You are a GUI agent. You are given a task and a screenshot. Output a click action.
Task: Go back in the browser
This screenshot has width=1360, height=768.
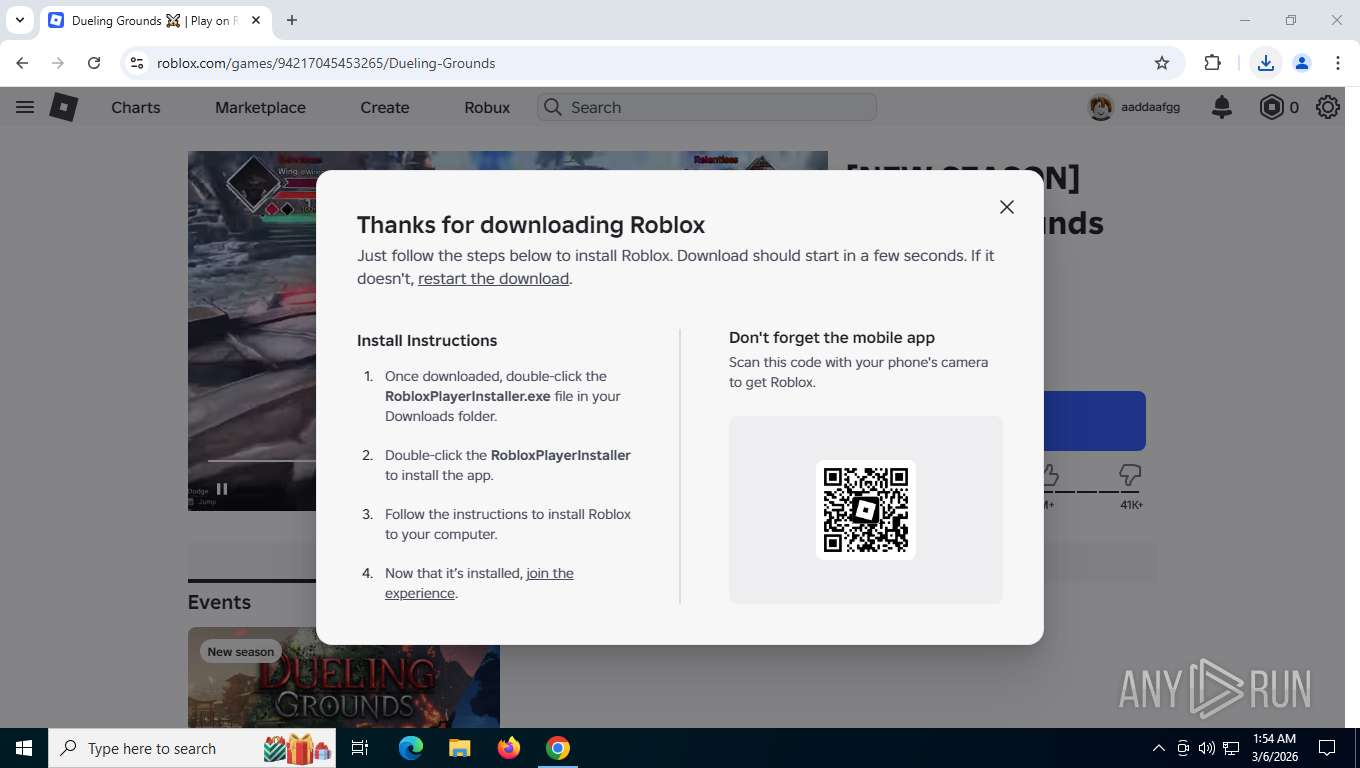point(22,63)
